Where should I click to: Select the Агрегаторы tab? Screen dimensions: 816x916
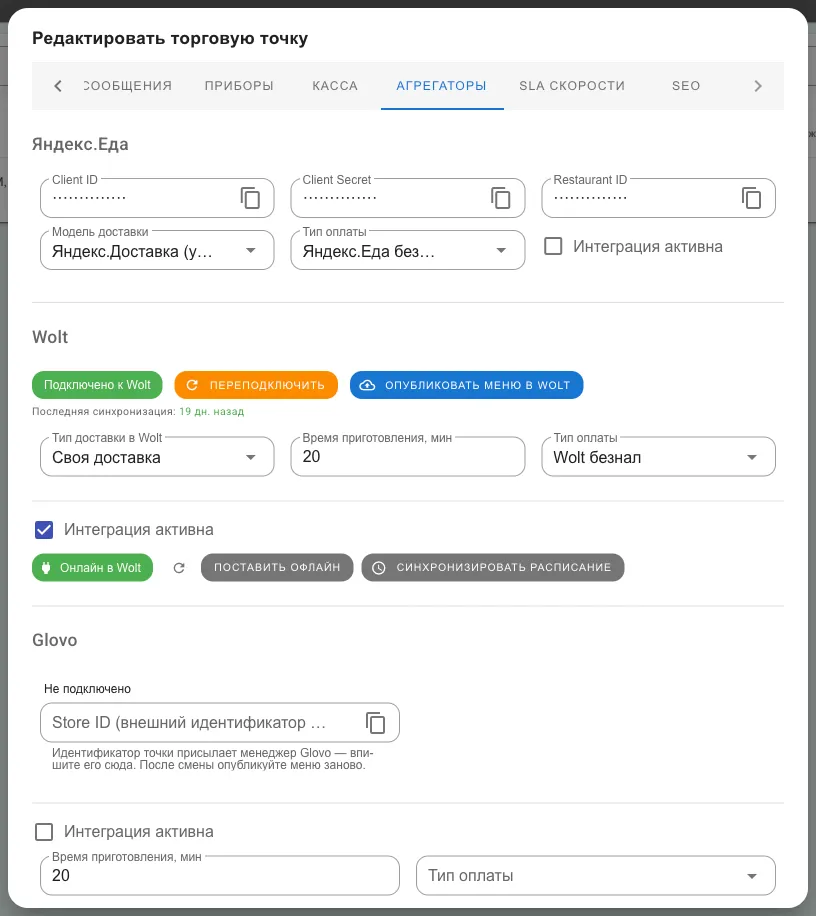(442, 86)
